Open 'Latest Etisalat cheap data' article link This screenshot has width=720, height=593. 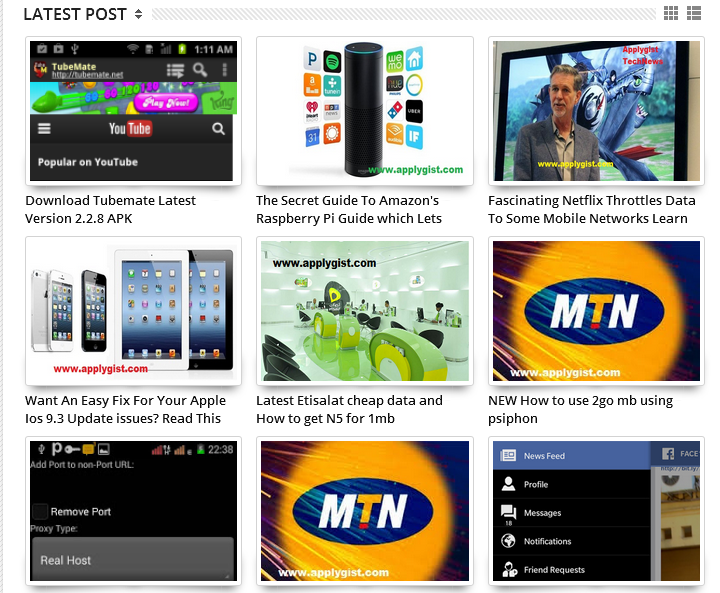349,409
